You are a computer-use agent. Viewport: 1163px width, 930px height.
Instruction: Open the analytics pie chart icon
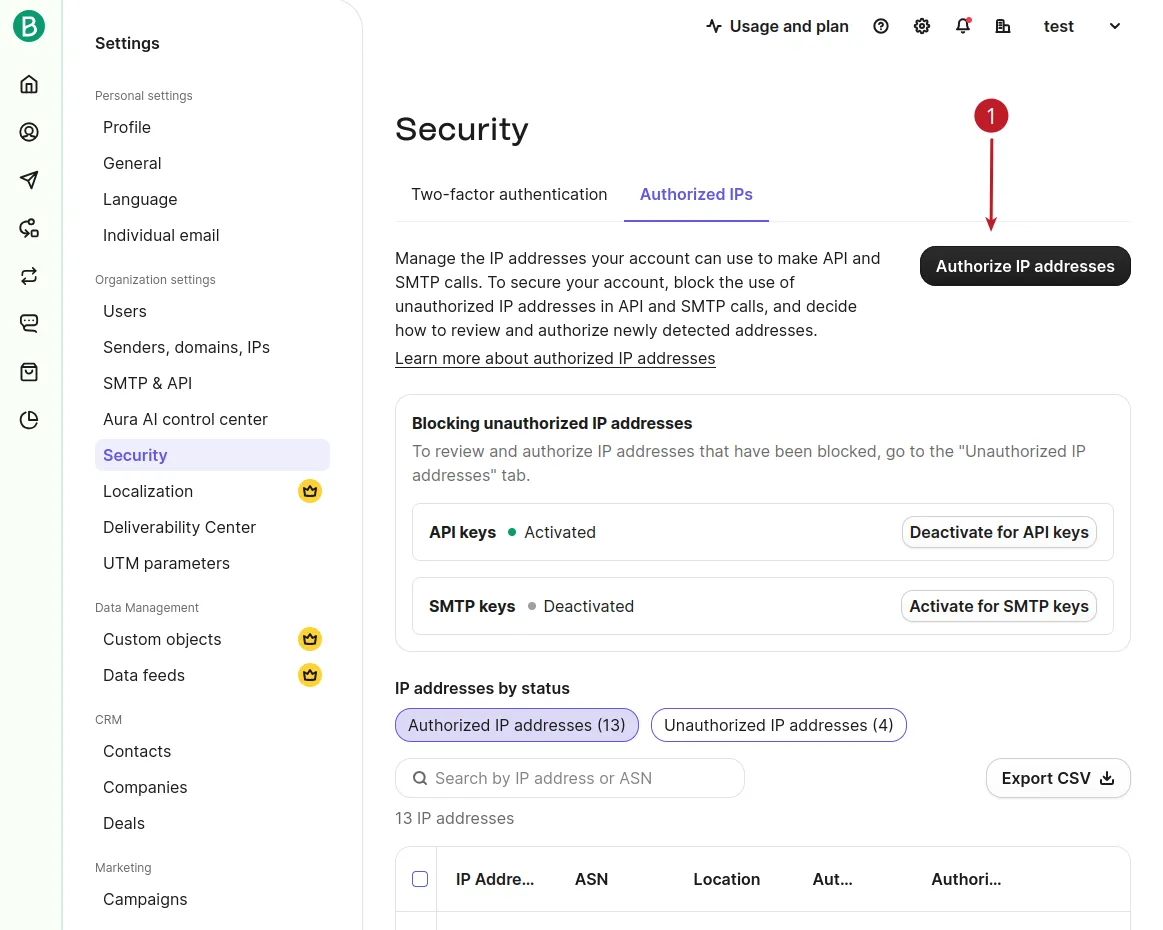pos(29,420)
